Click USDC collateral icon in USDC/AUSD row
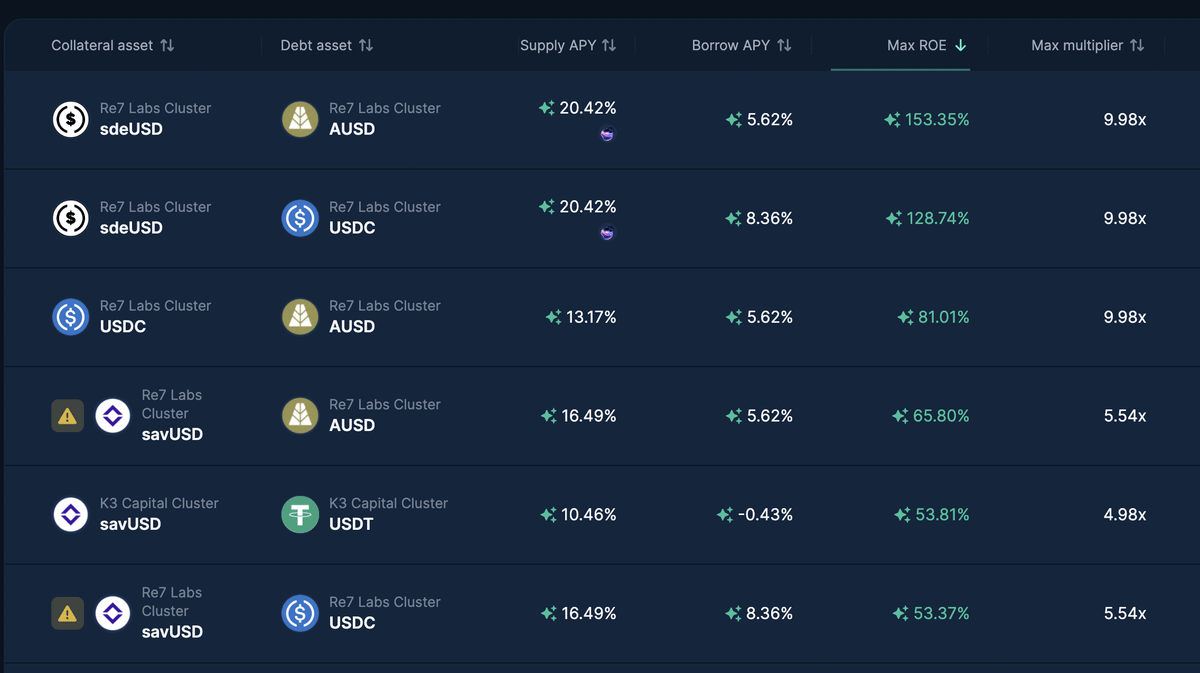The image size is (1200, 673). [71, 317]
